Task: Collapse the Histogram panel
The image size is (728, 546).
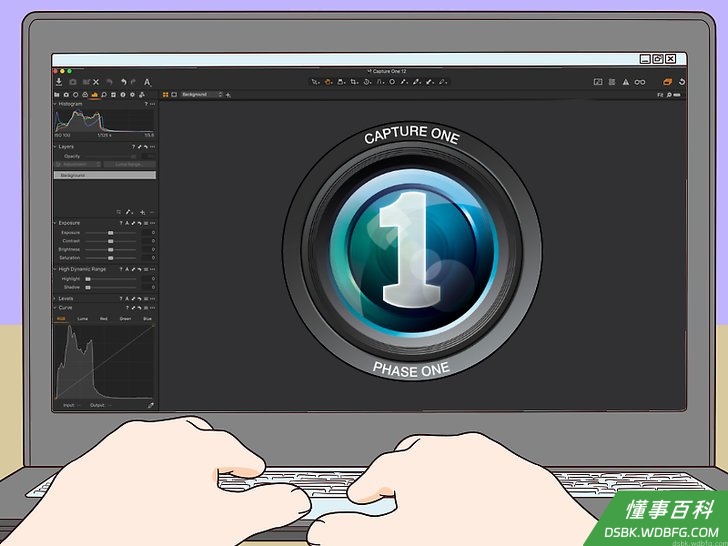Action: coord(55,104)
